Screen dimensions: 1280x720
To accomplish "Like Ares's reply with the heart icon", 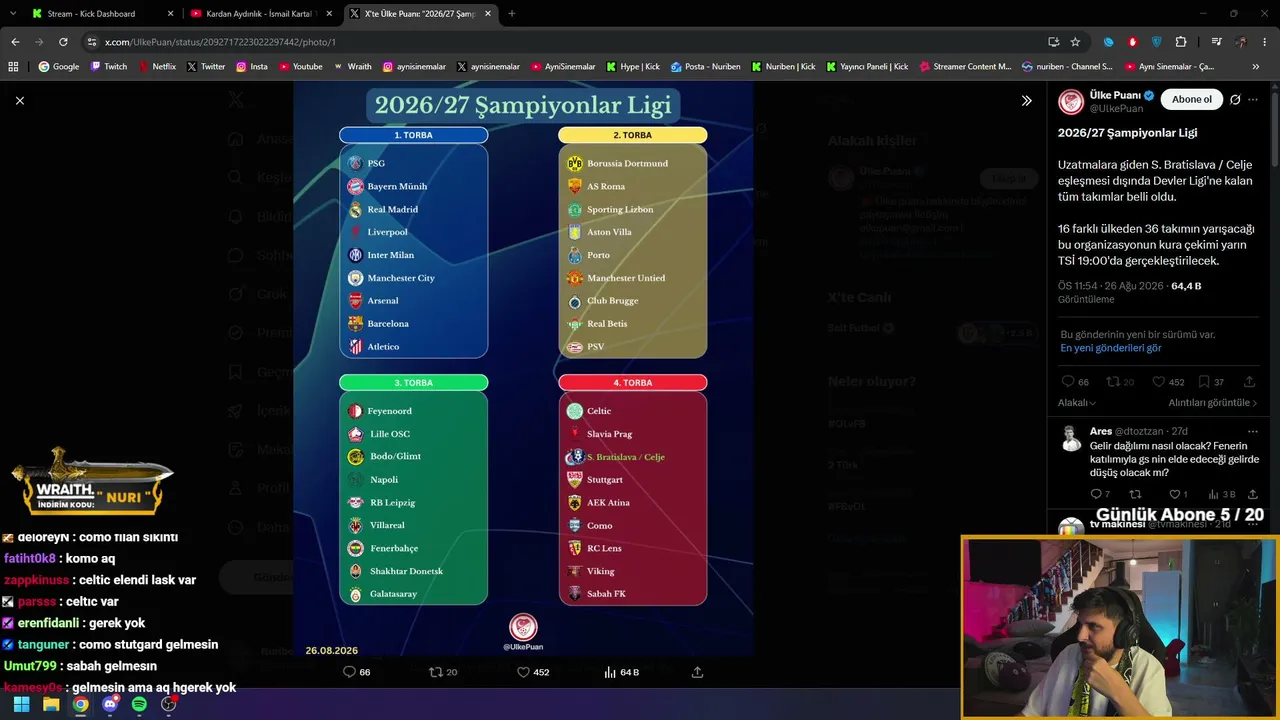I will tap(1174, 494).
